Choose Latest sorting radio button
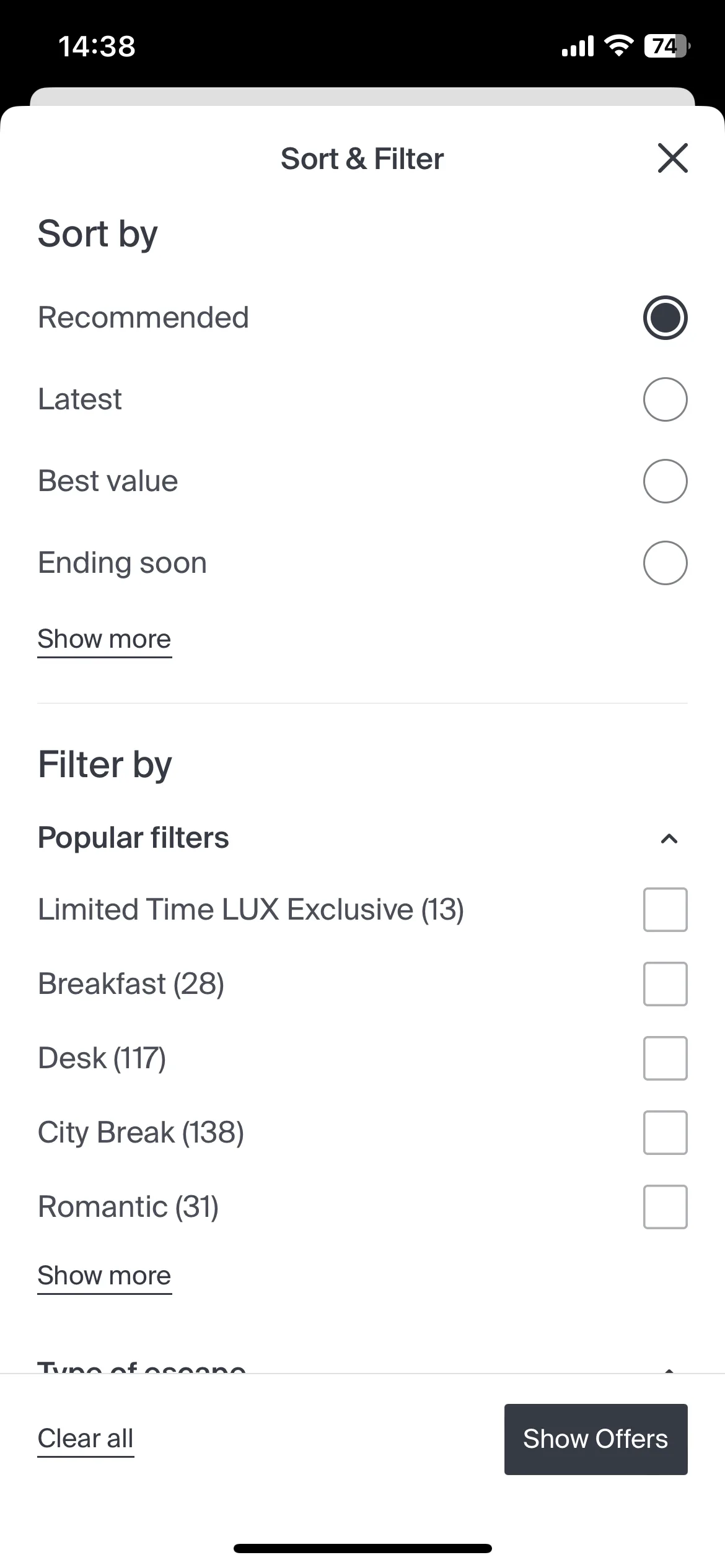The height and width of the screenshot is (1568, 725). pos(665,399)
